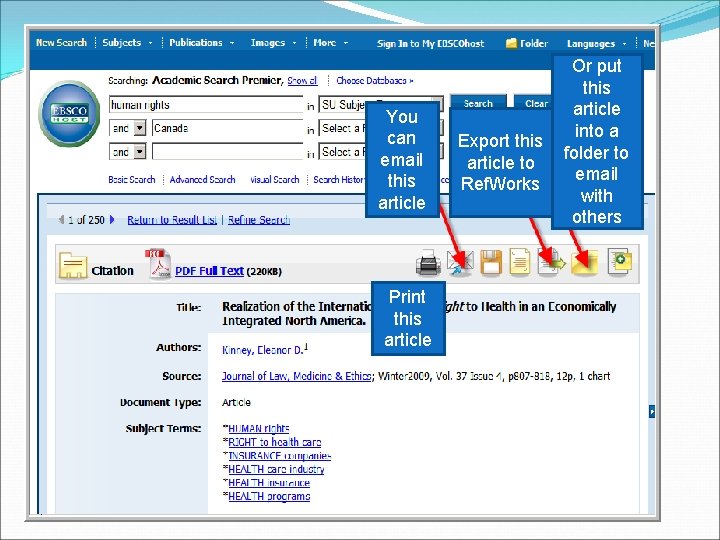The width and height of the screenshot is (720, 540).
Task: Open the 'and' operator dropdown on third row
Action: click(140, 152)
